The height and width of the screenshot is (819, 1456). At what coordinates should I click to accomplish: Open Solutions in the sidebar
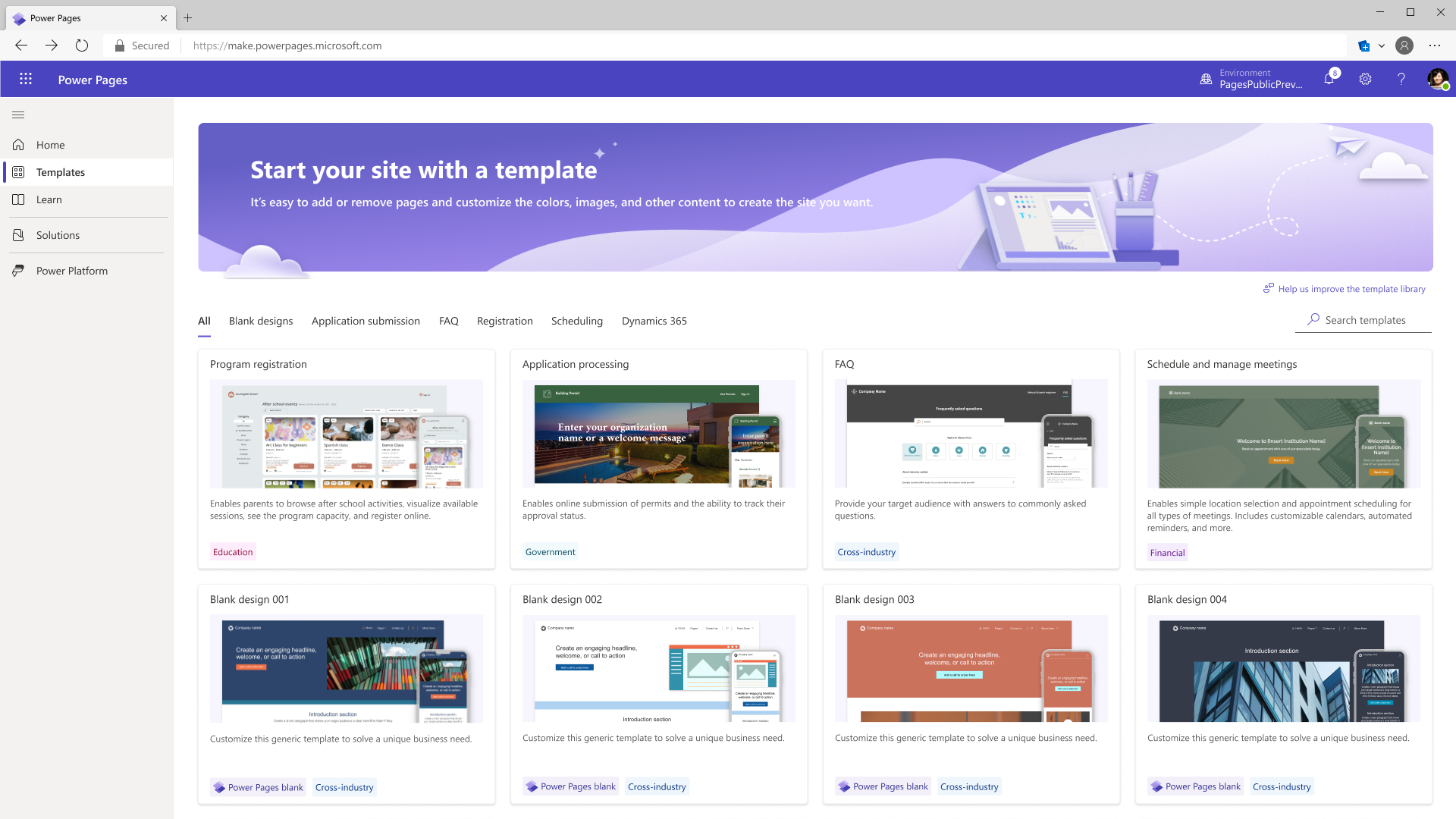pyautogui.click(x=58, y=235)
